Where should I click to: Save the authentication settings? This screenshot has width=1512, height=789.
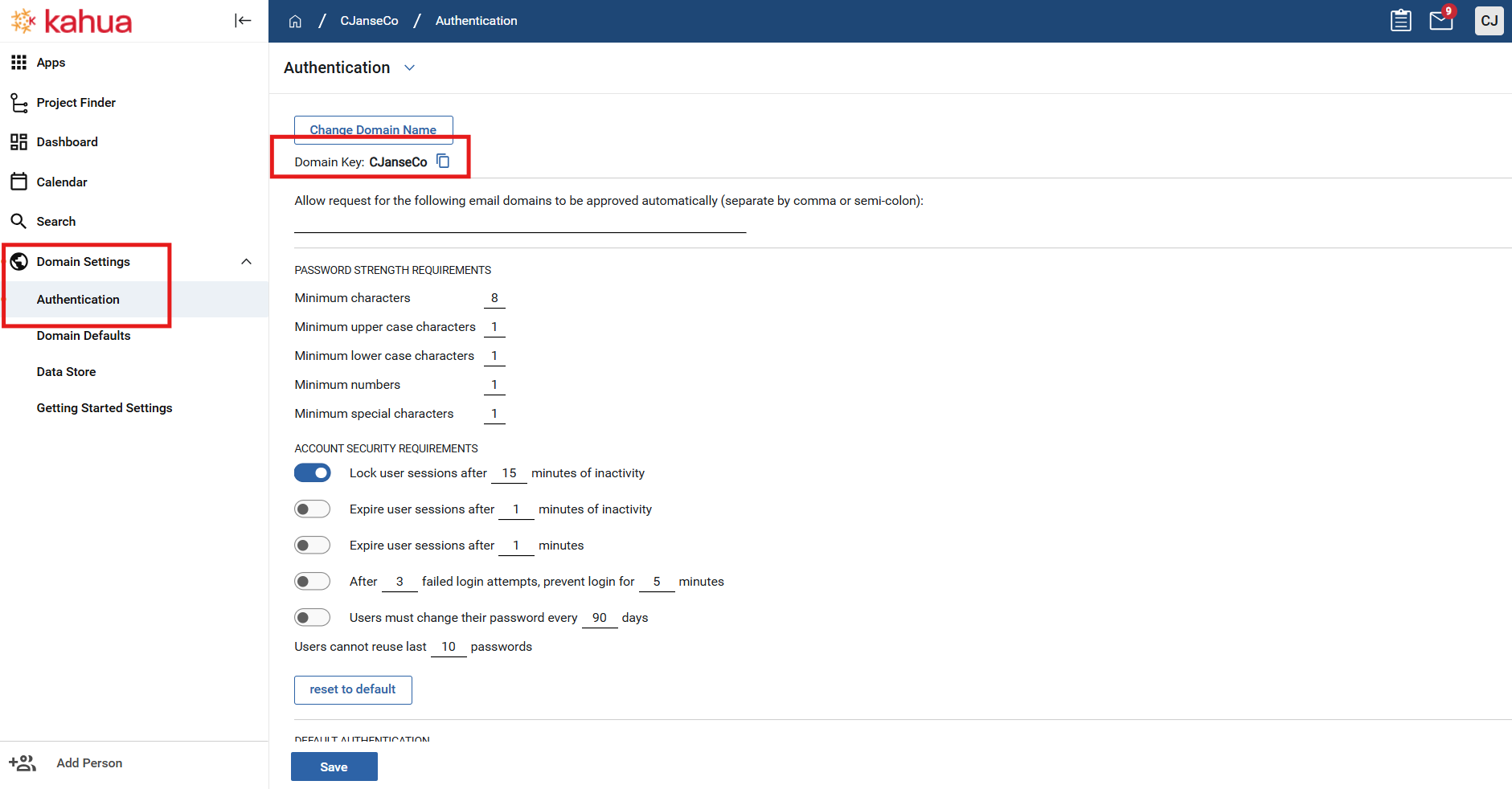334,767
